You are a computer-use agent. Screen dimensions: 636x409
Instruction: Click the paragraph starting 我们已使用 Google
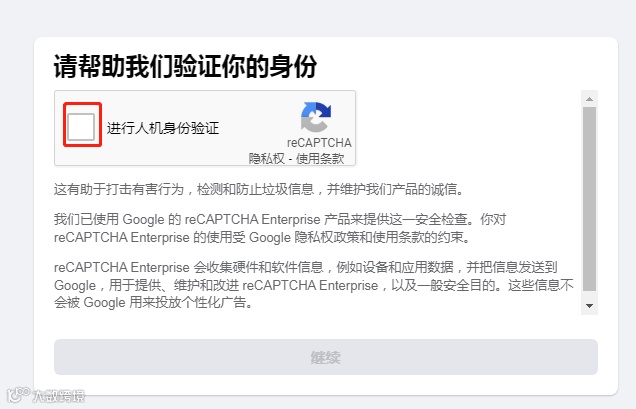coord(280,228)
